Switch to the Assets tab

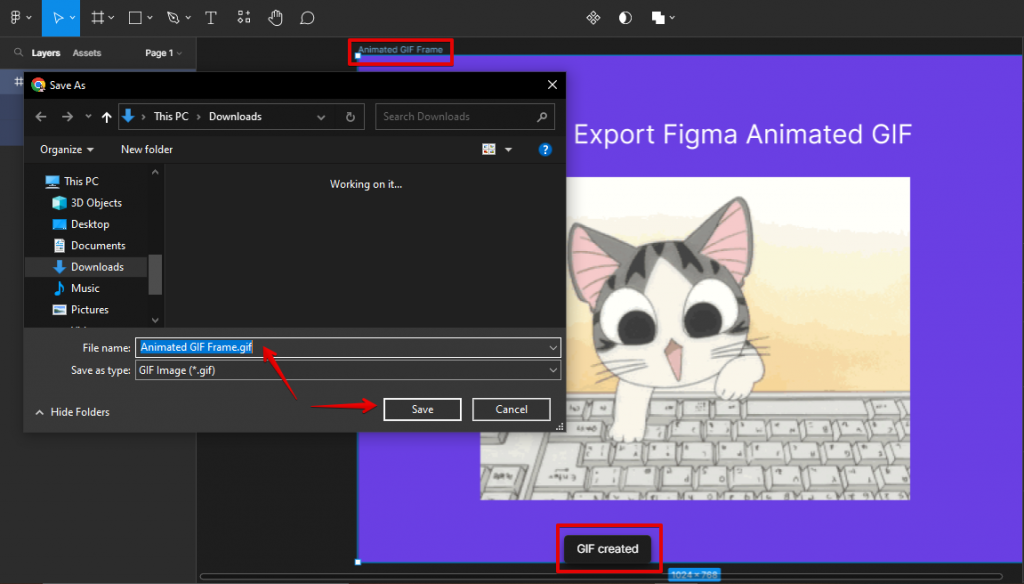click(87, 53)
